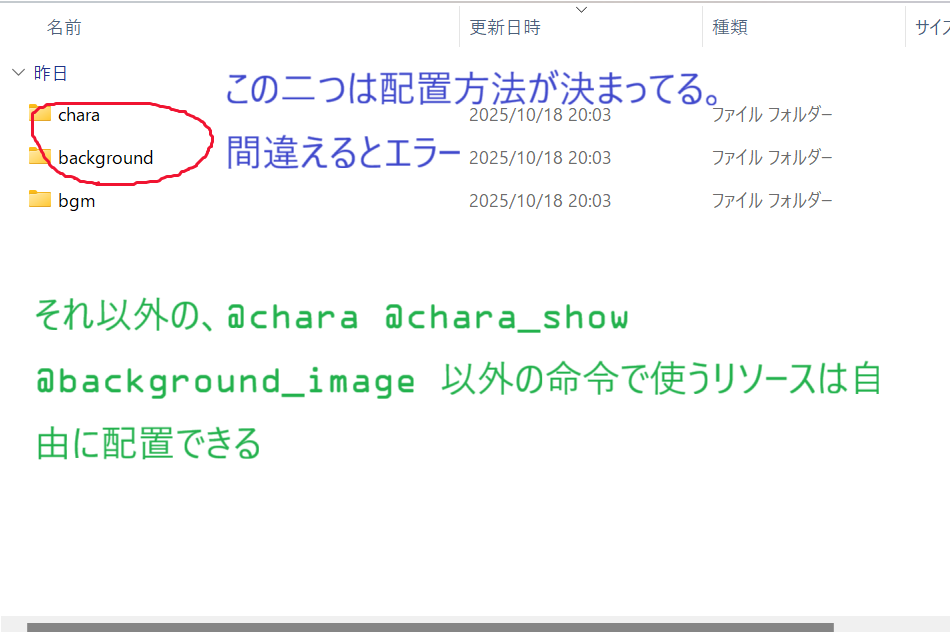Click the background row's modified date
Image resolution: width=950 pixels, height=632 pixels.
point(540,158)
